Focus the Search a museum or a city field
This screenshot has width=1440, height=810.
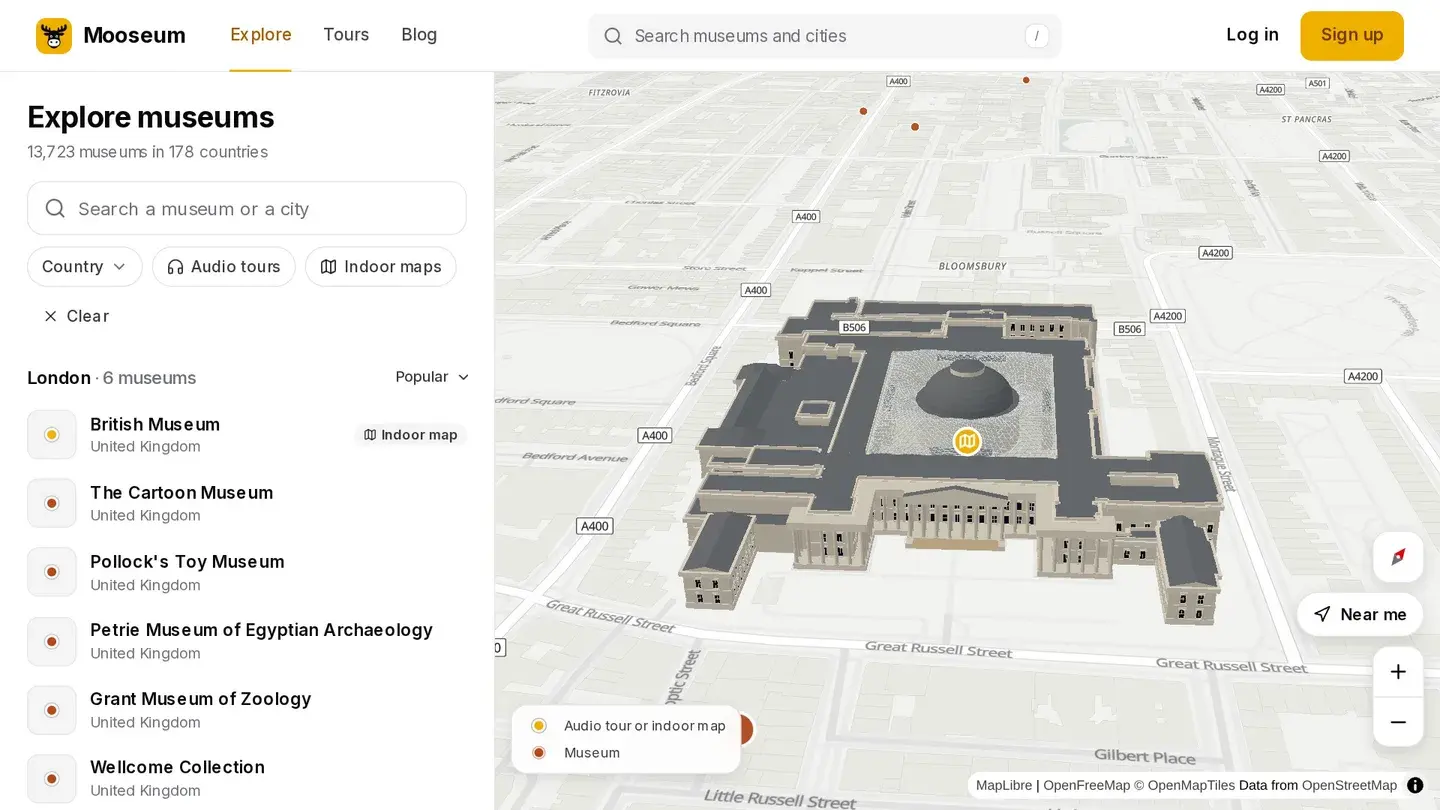pyautogui.click(x=247, y=208)
